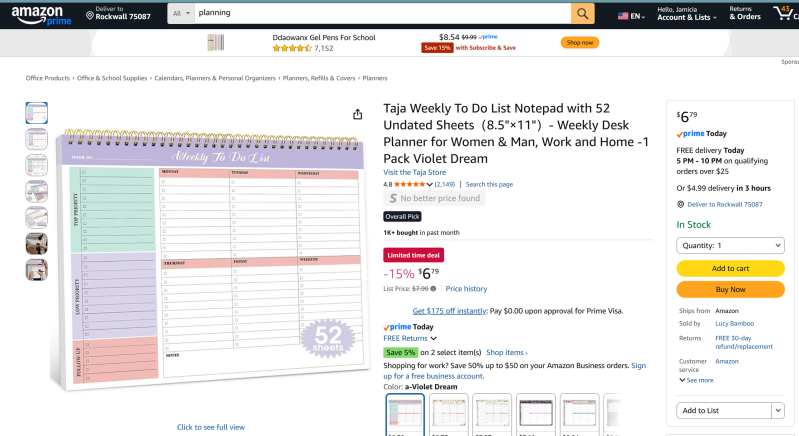Click the info icon beside List Price
This screenshot has height=436, width=799.
tap(433, 288)
